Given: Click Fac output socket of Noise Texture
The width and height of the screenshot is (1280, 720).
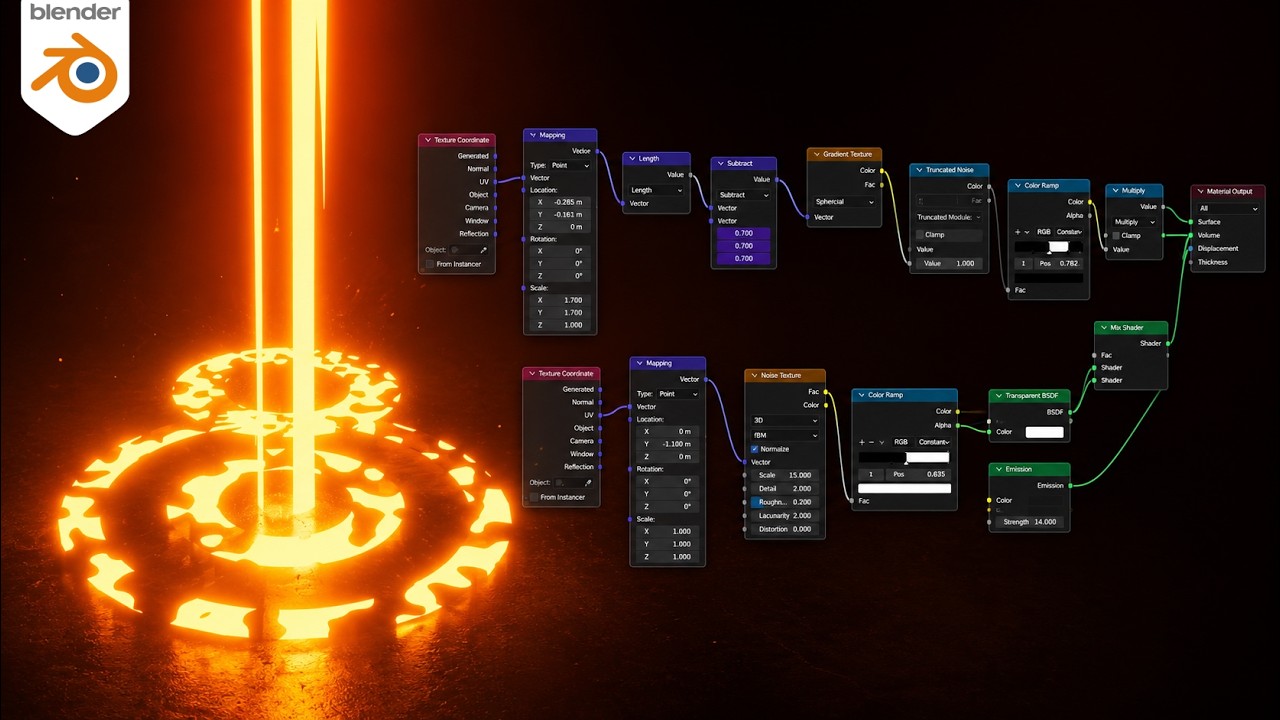Looking at the screenshot, I should (825, 392).
